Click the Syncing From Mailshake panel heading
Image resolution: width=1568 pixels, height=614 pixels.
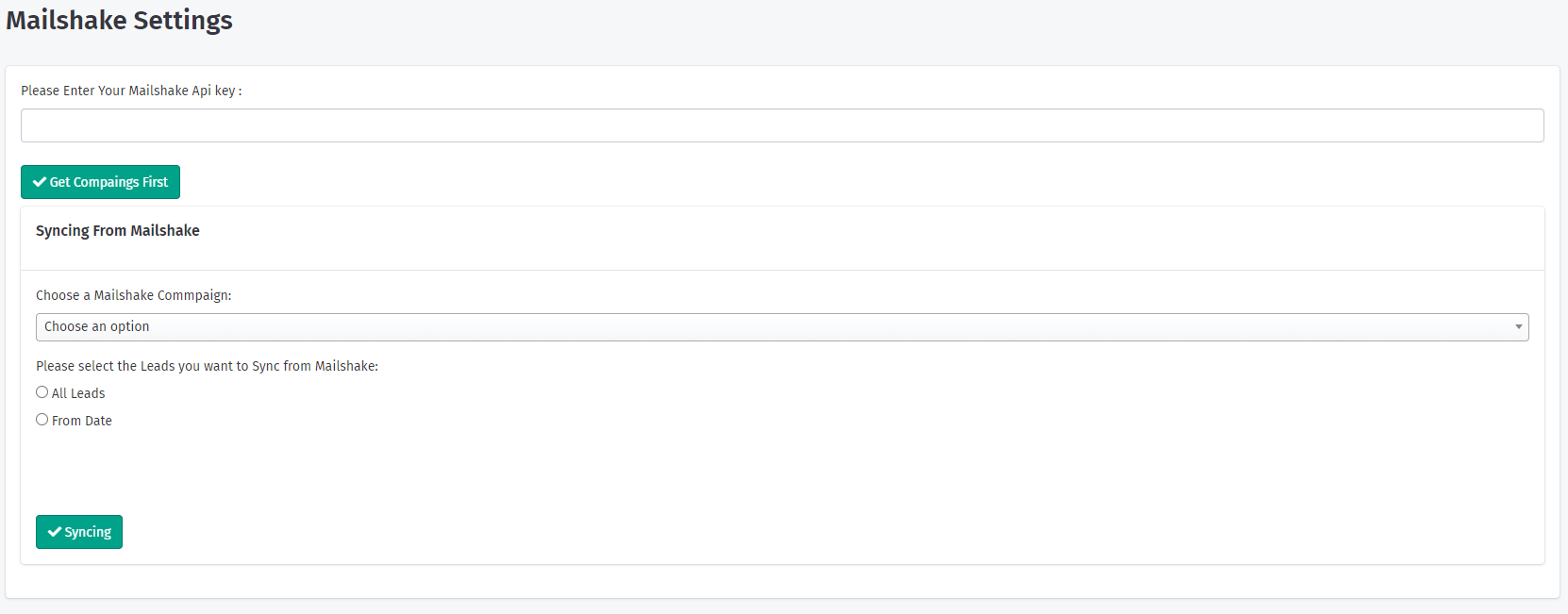(118, 230)
